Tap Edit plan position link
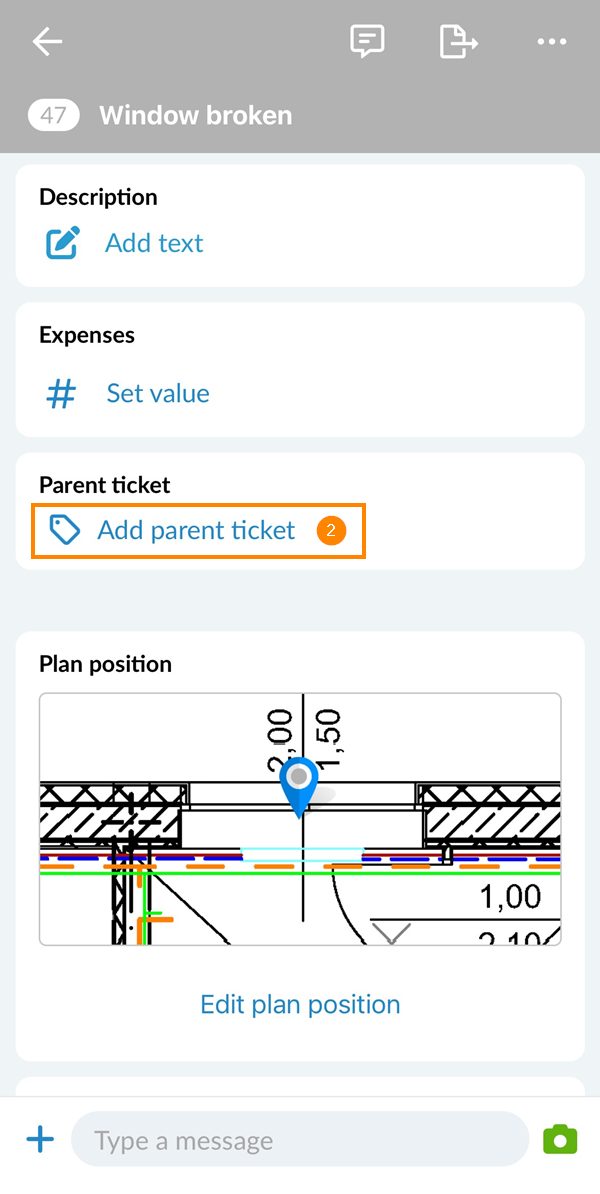600x1194 pixels. 300,1004
